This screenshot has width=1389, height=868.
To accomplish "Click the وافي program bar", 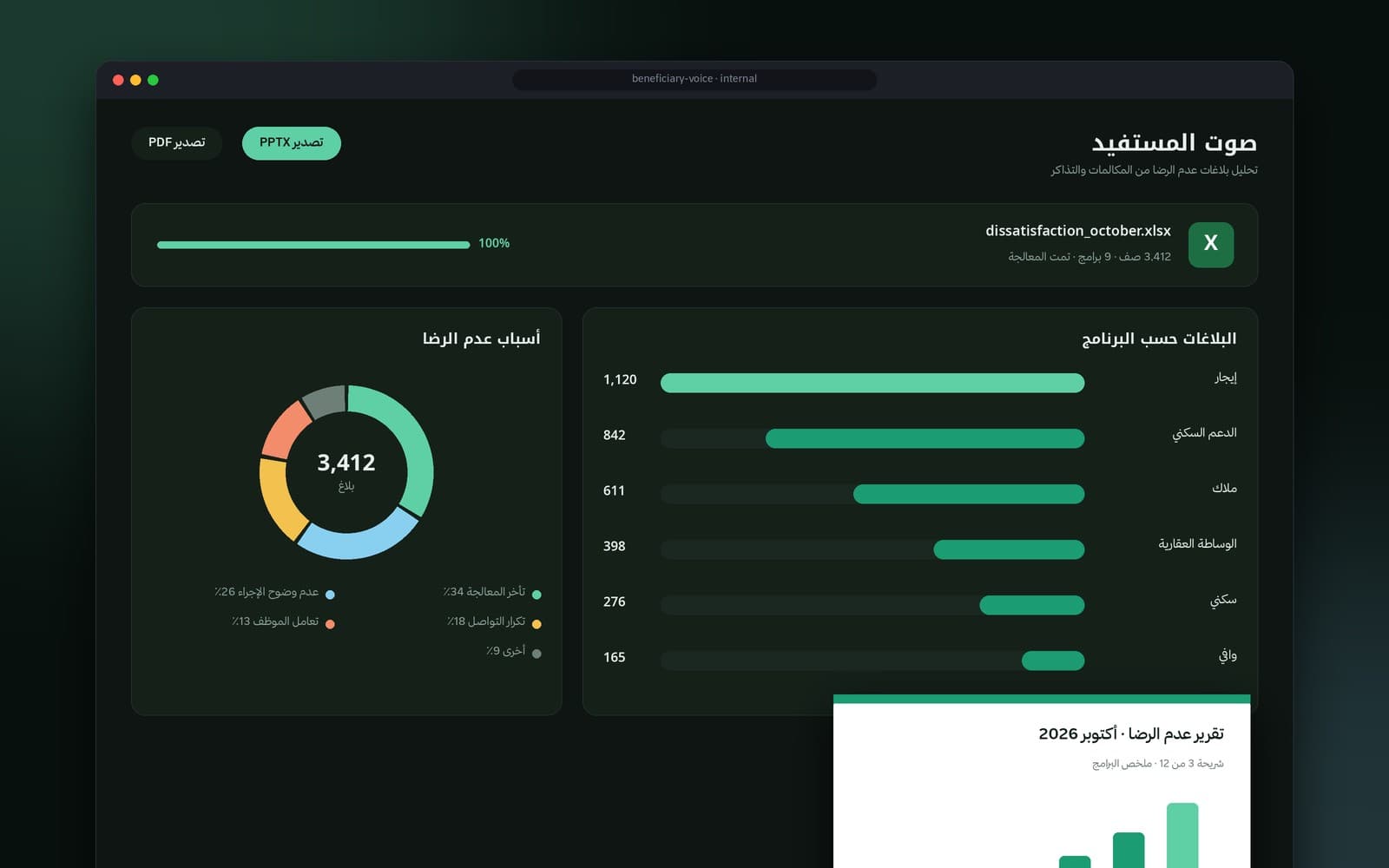I will point(1053,661).
